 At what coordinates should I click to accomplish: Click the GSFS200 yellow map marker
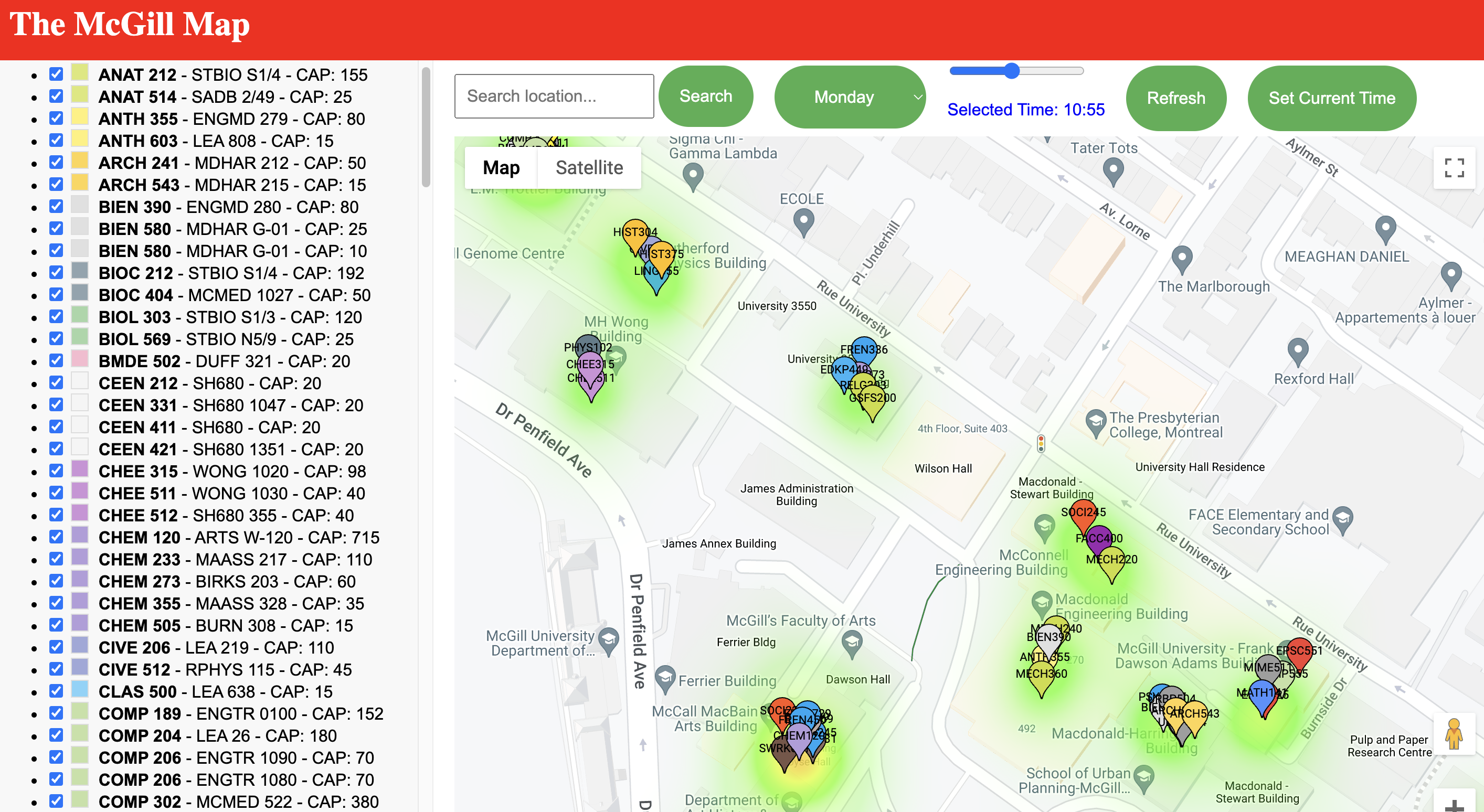[873, 400]
